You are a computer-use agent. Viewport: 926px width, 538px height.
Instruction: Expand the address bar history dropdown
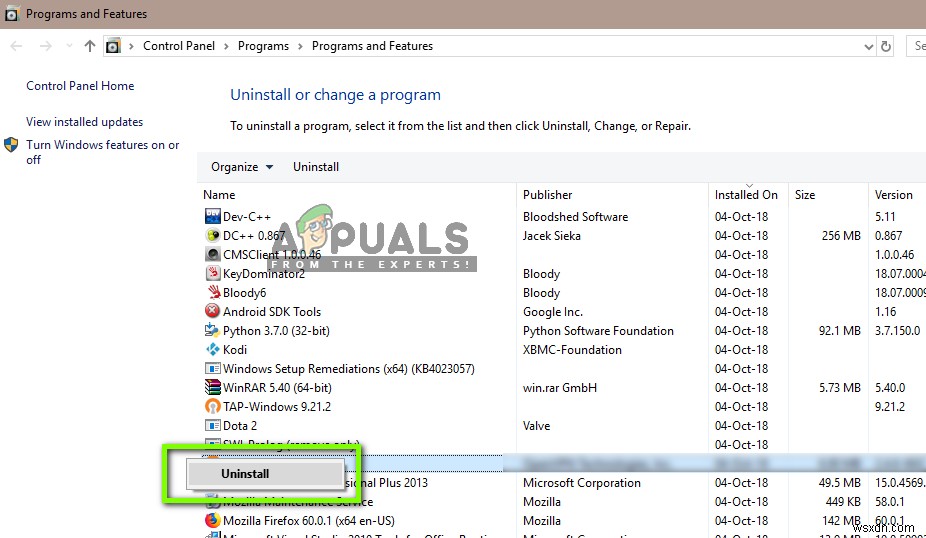[x=869, y=46]
